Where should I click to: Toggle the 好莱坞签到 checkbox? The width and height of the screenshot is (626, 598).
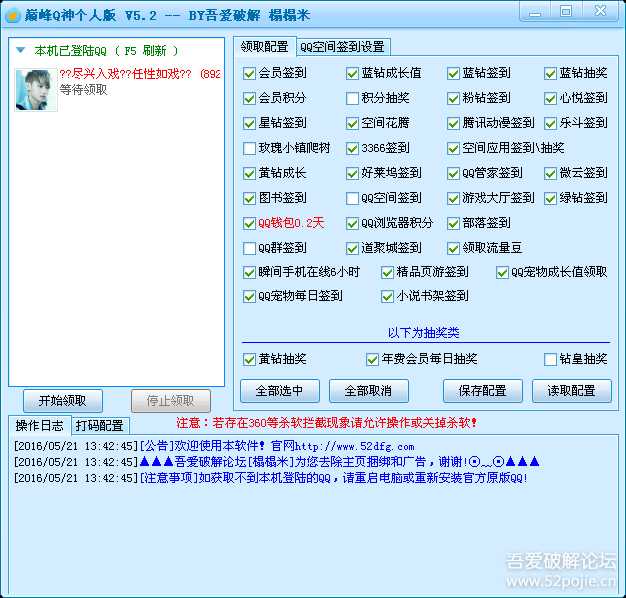[352, 173]
